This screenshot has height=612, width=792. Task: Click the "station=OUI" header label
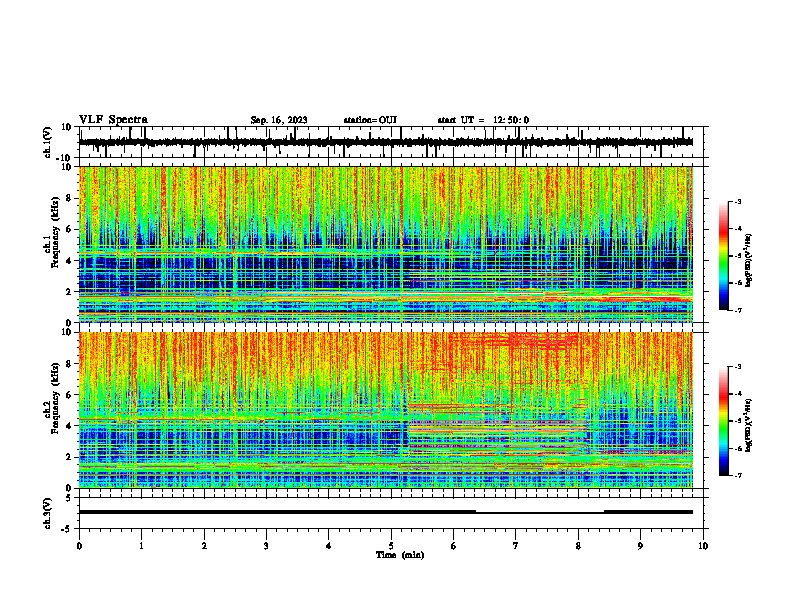370,120
